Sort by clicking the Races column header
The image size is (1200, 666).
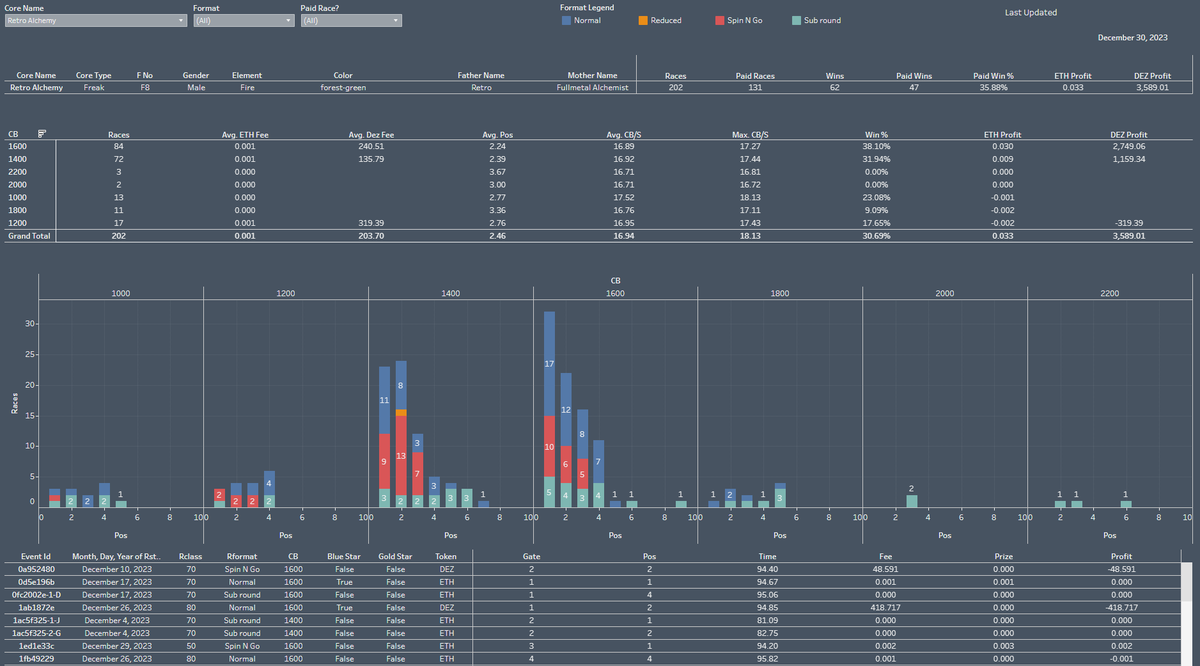[118, 133]
